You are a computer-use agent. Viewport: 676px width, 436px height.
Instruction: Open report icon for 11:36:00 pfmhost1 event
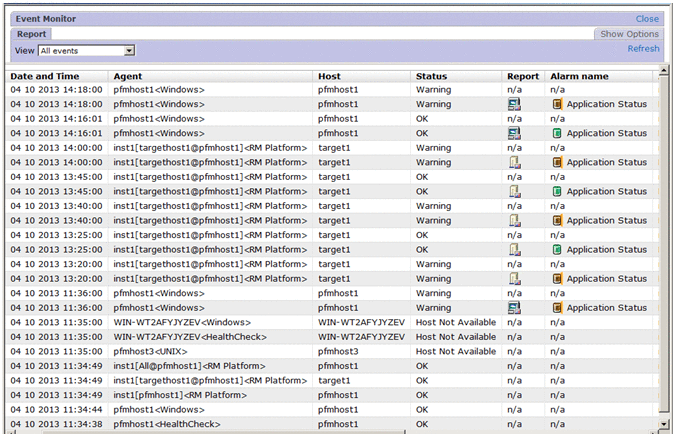pos(514,308)
